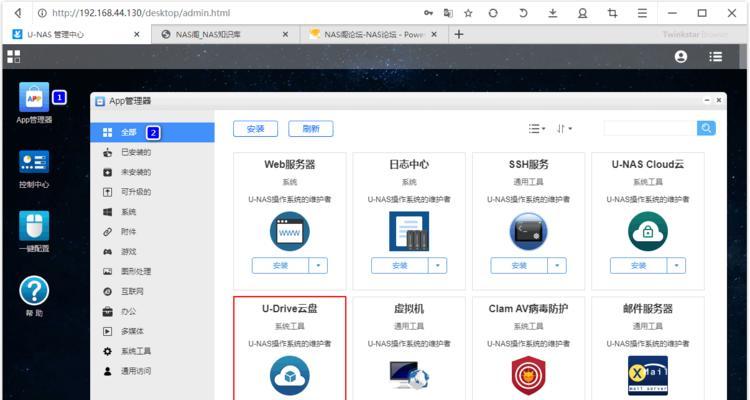Click the App管理器 search input field

tap(650, 128)
